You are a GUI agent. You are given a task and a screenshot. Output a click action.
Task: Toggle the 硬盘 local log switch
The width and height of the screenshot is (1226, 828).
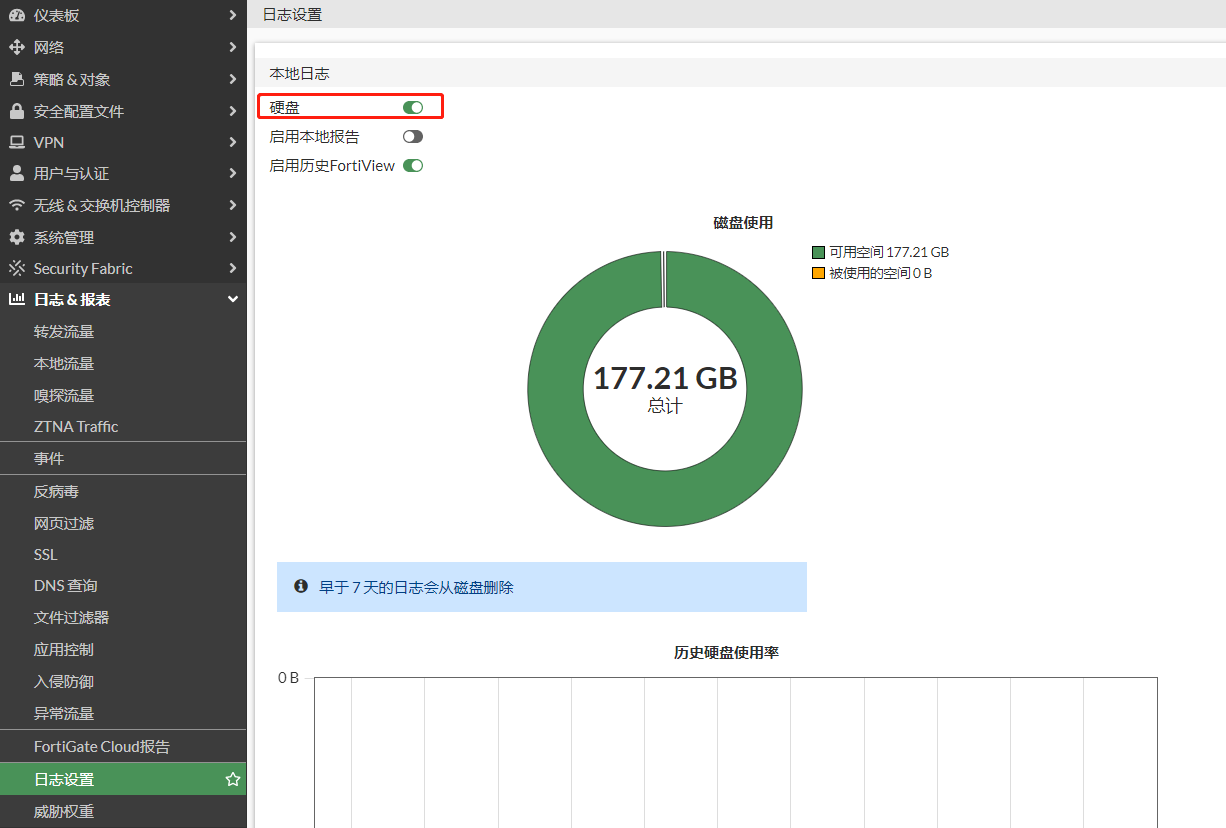tap(413, 107)
